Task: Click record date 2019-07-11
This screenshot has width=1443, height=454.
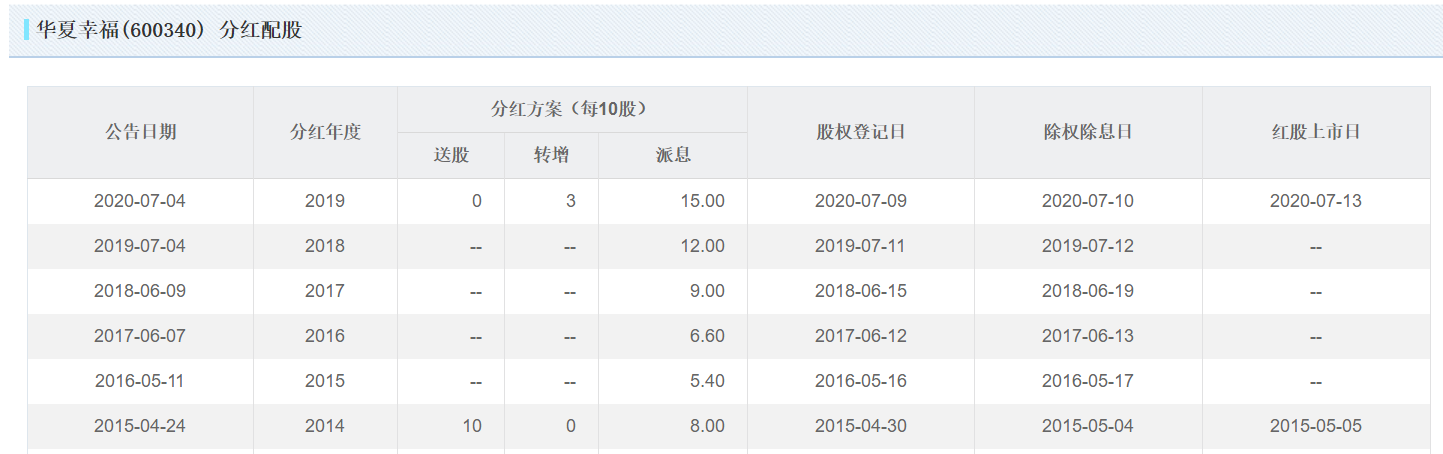Action: 861,246
